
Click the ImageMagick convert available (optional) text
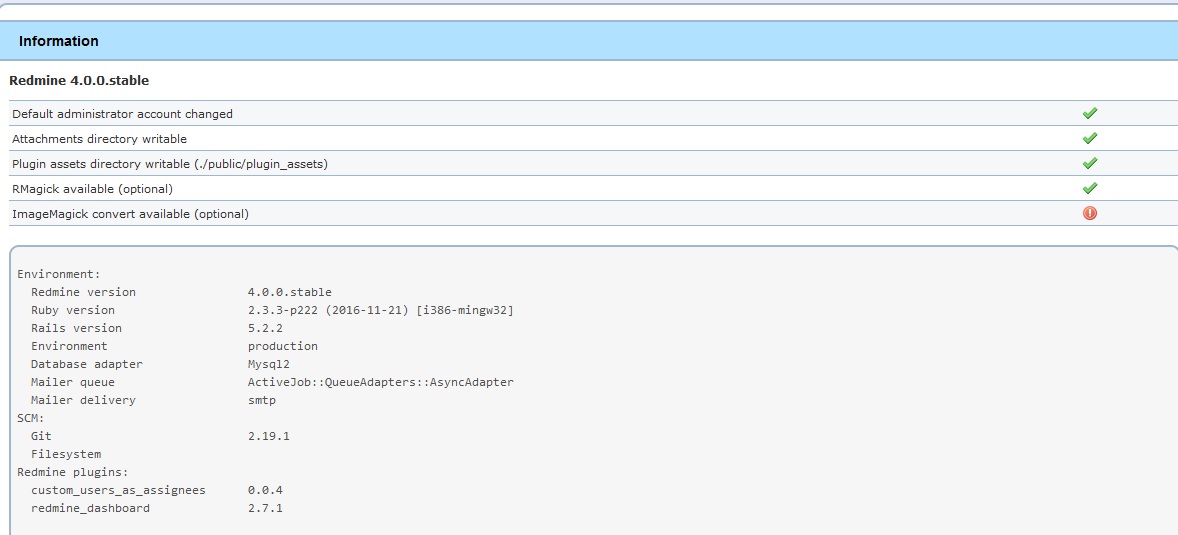tap(130, 214)
